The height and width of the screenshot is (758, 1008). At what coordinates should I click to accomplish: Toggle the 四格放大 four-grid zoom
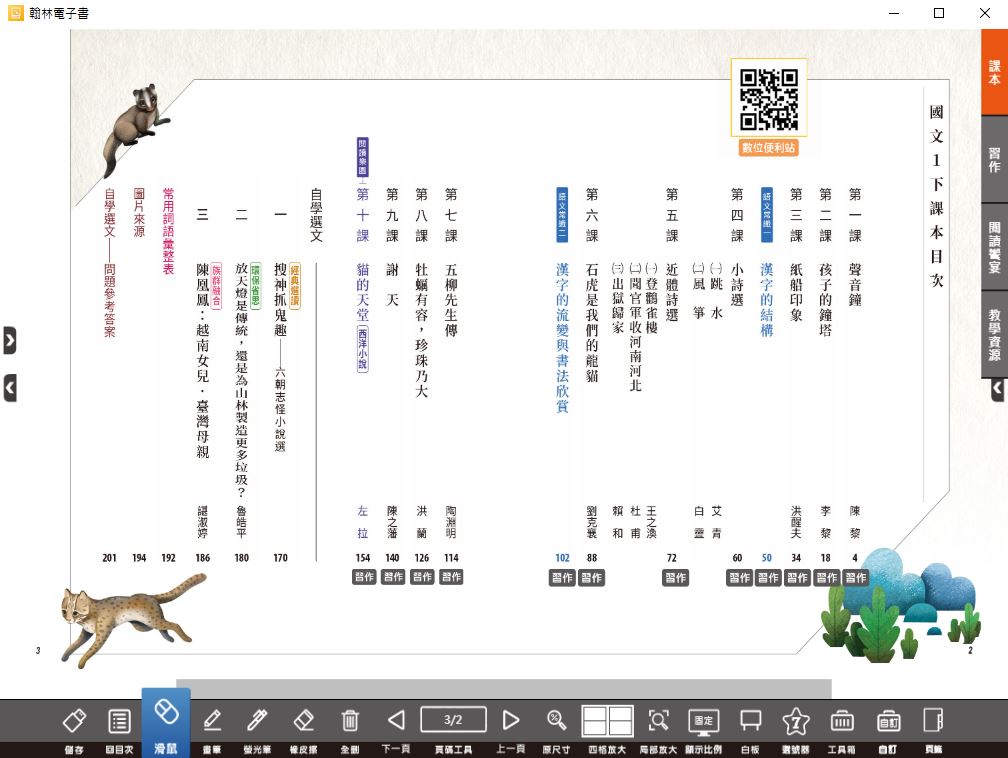click(607, 721)
